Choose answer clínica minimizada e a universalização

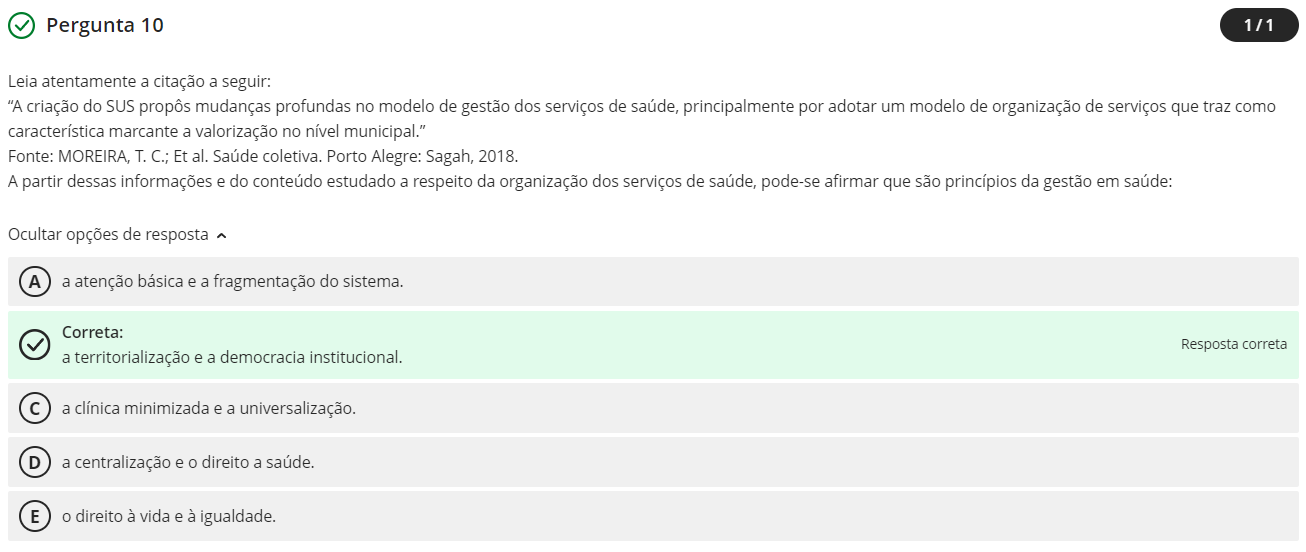pos(208,408)
